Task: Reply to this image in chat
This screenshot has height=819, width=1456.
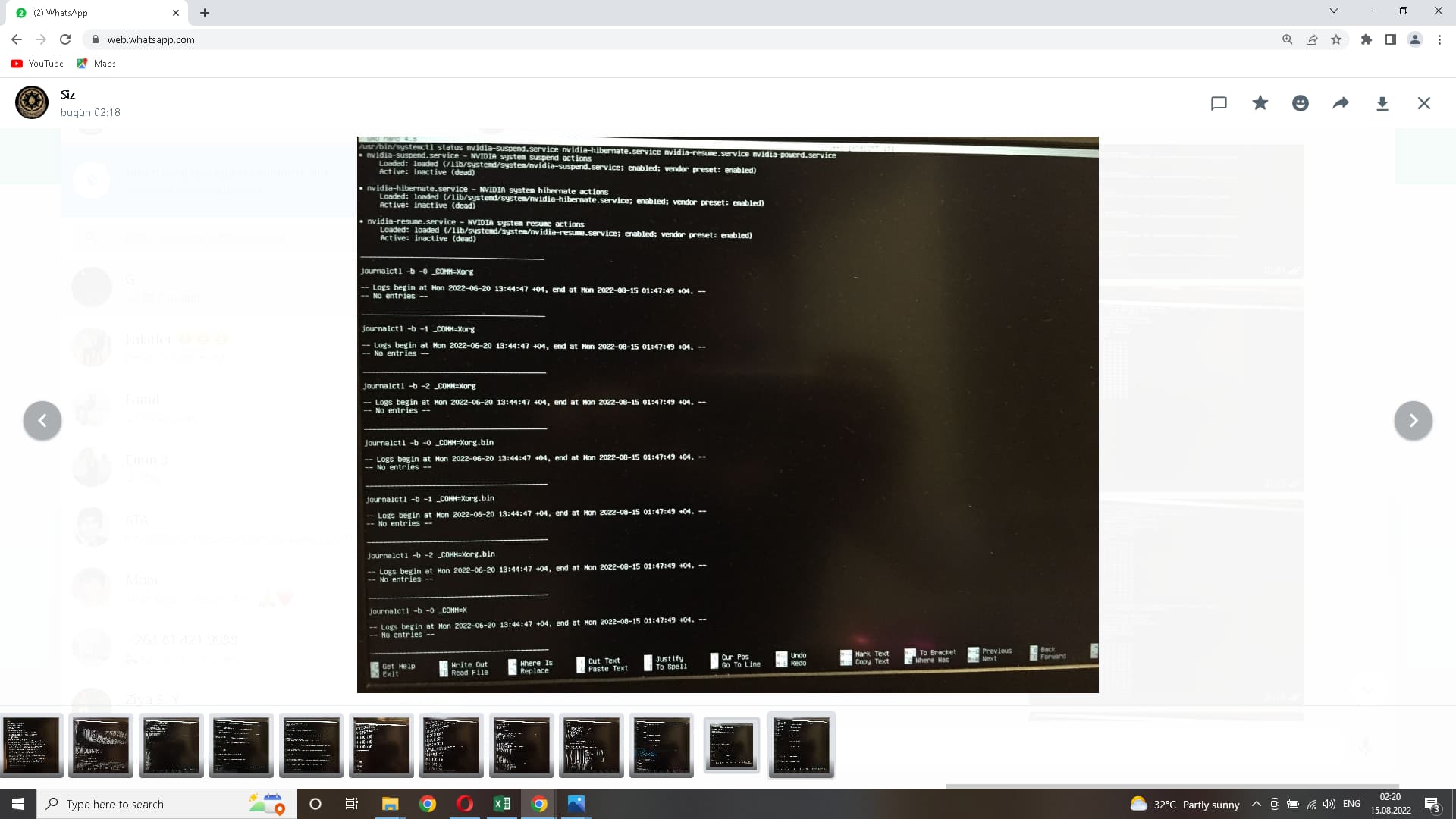Action: pos(1219,103)
